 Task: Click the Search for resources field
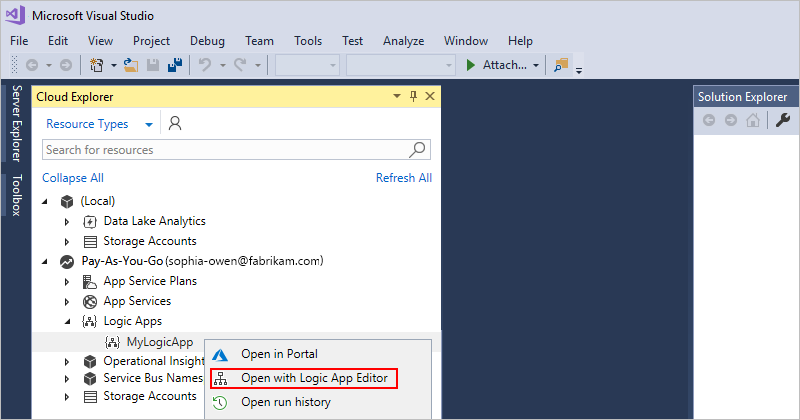(x=236, y=150)
